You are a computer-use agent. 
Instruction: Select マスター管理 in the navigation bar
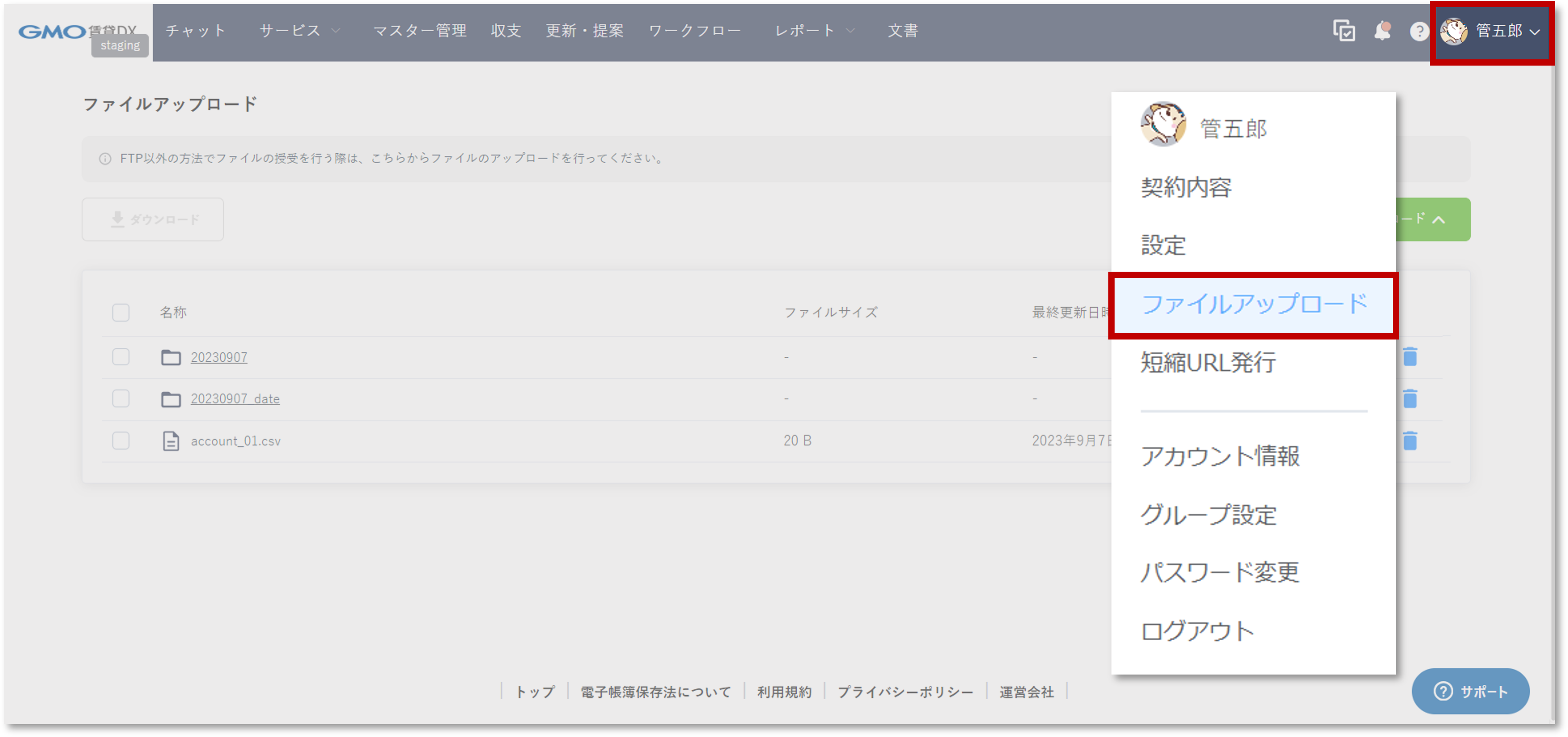pos(420,30)
